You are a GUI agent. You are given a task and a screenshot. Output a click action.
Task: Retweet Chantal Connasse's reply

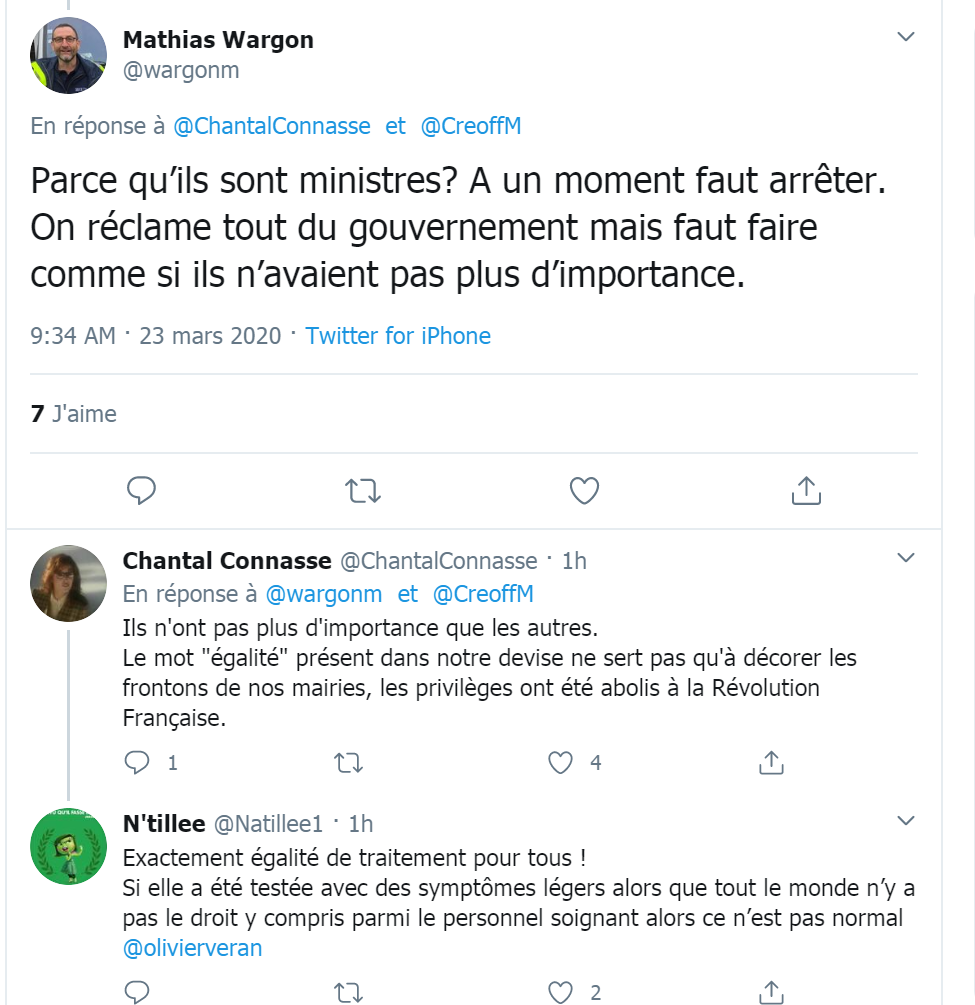pos(348,763)
